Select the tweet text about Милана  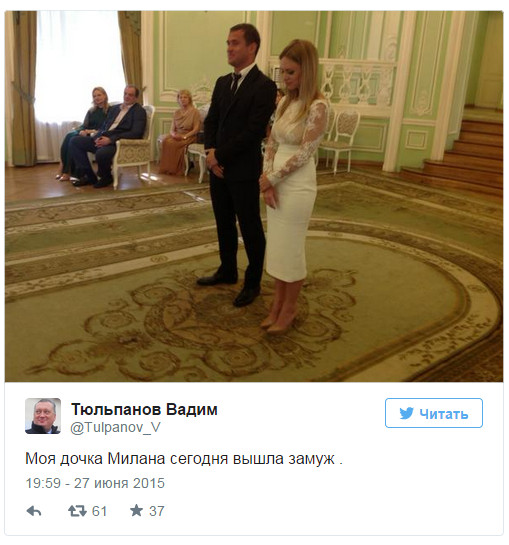[184, 459]
